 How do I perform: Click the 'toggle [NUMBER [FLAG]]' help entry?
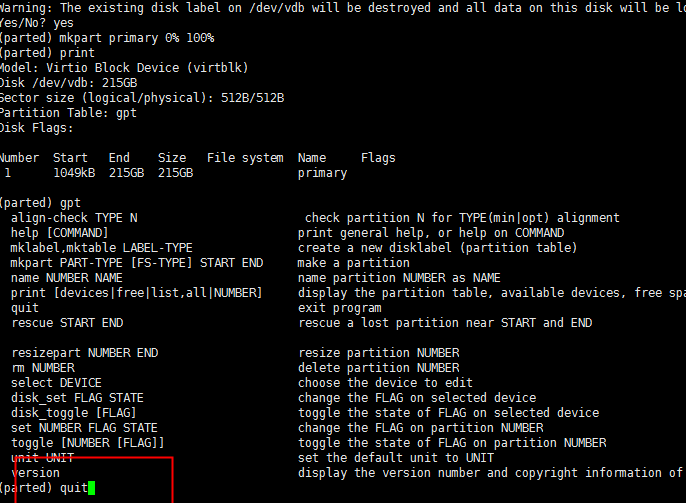click(x=88, y=443)
